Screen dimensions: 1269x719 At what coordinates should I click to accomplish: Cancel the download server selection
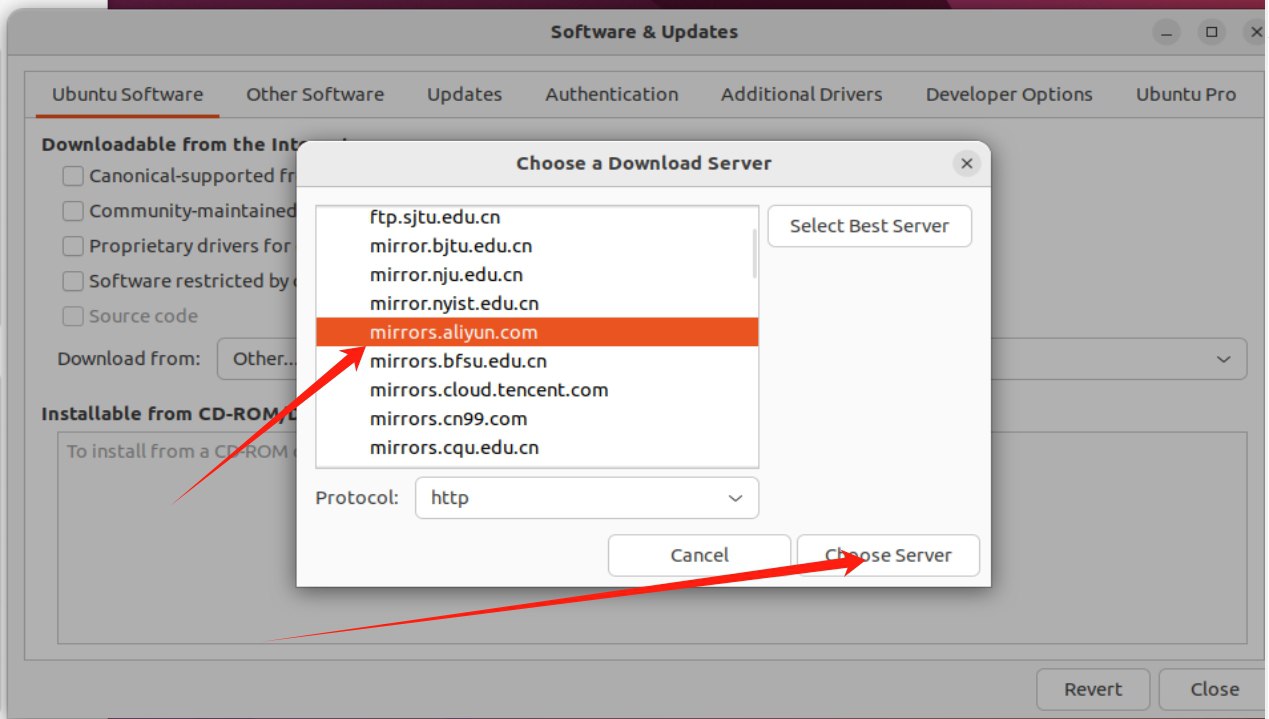pyautogui.click(x=699, y=555)
